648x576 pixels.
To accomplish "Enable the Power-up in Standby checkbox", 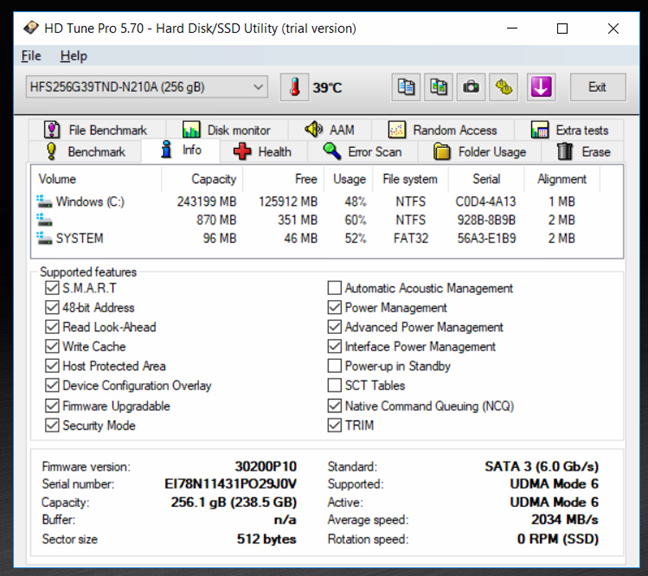I will pos(334,366).
